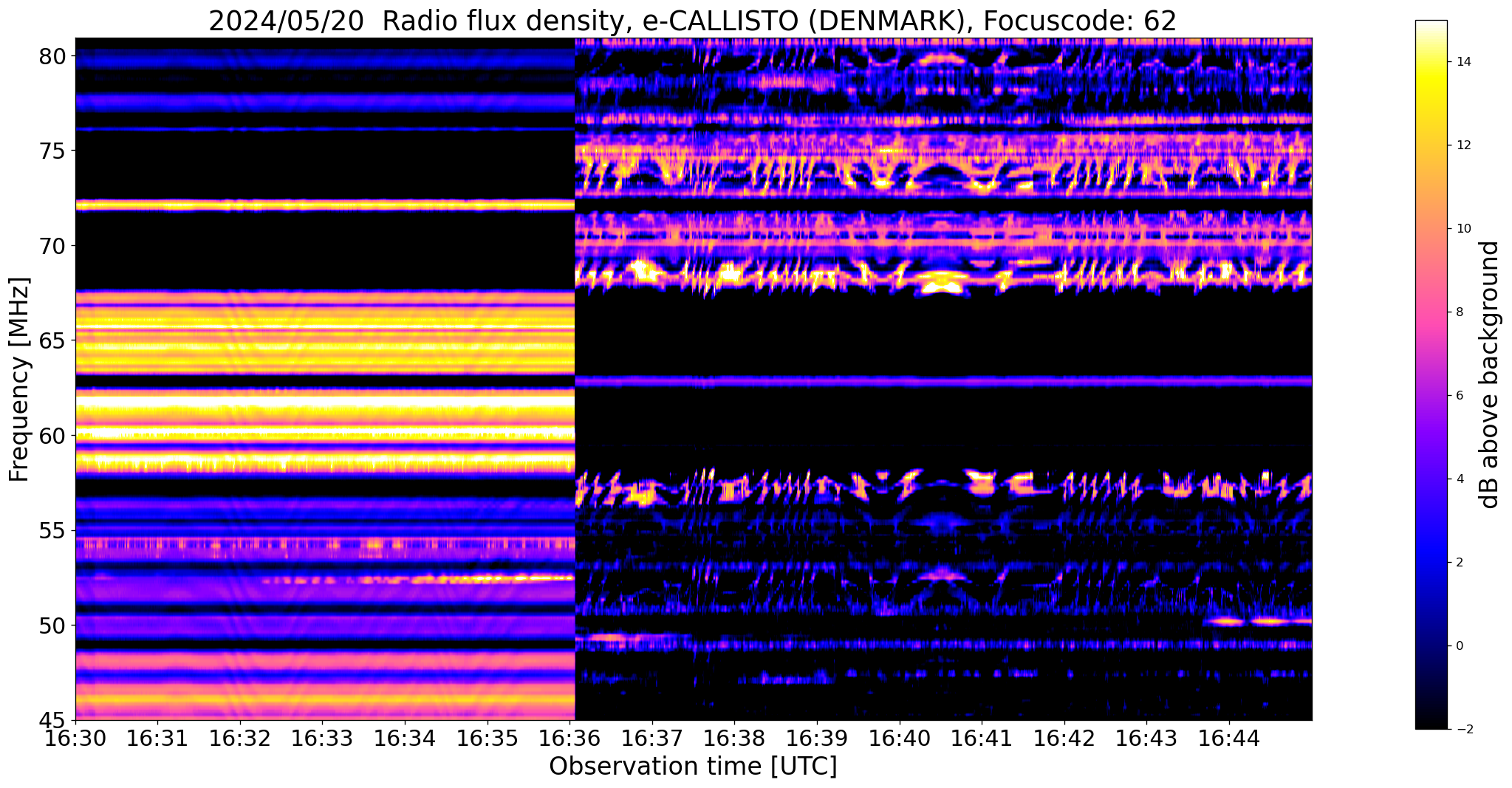Click the 16:35 time tick label

pos(487,737)
